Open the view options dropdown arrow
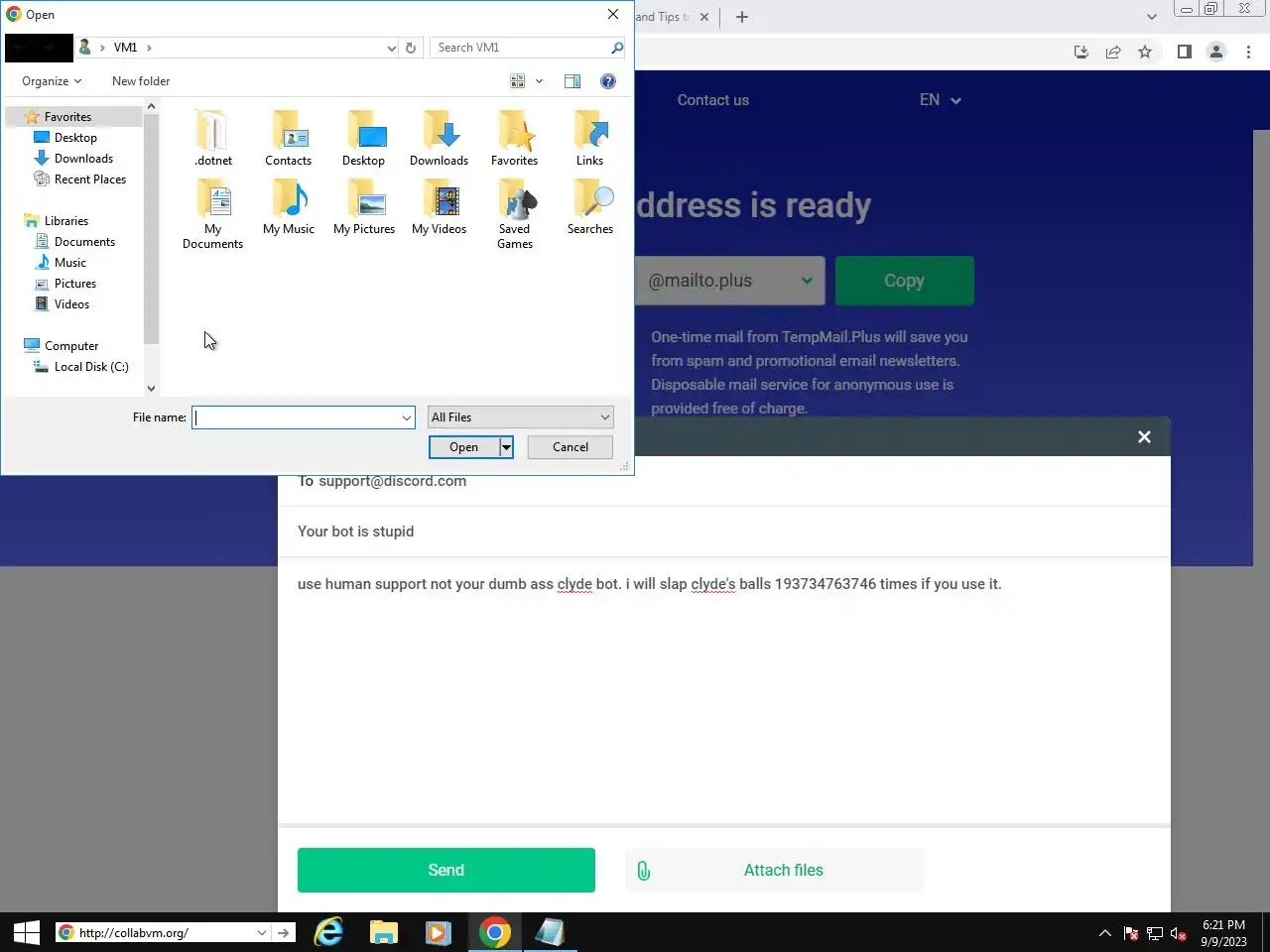1270x952 pixels. point(539,81)
